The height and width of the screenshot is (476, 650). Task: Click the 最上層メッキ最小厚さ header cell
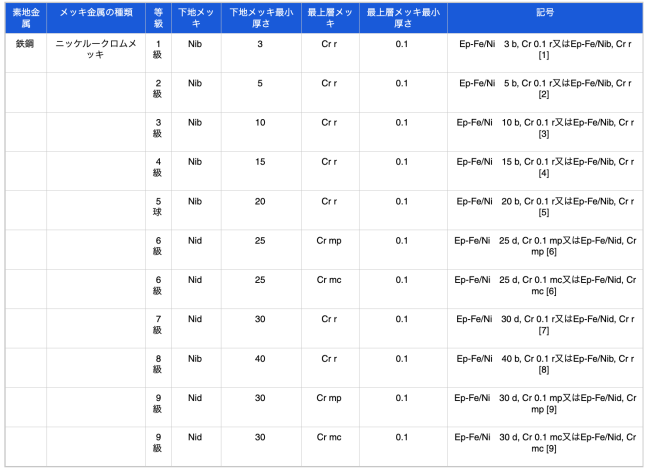[402, 17]
